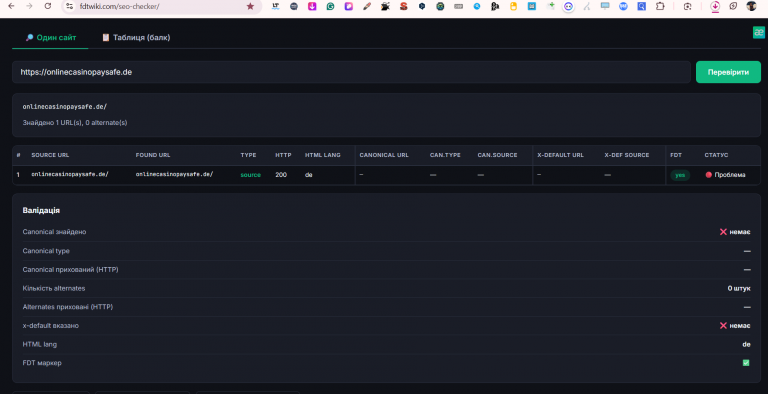Open the light blue circle magnifier extension

pyautogui.click(x=477, y=6)
